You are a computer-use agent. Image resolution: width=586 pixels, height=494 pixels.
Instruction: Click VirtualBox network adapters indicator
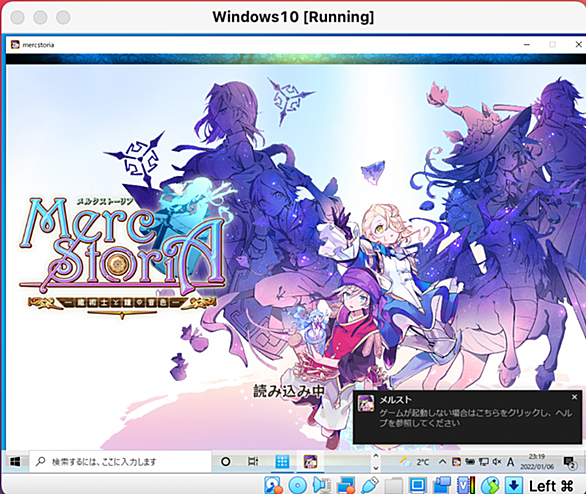[x=346, y=485]
